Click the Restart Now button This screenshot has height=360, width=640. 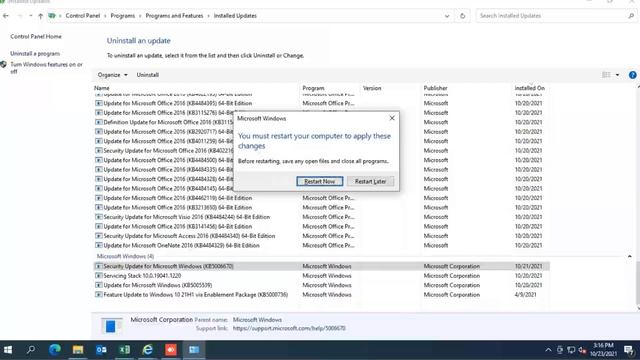point(320,181)
